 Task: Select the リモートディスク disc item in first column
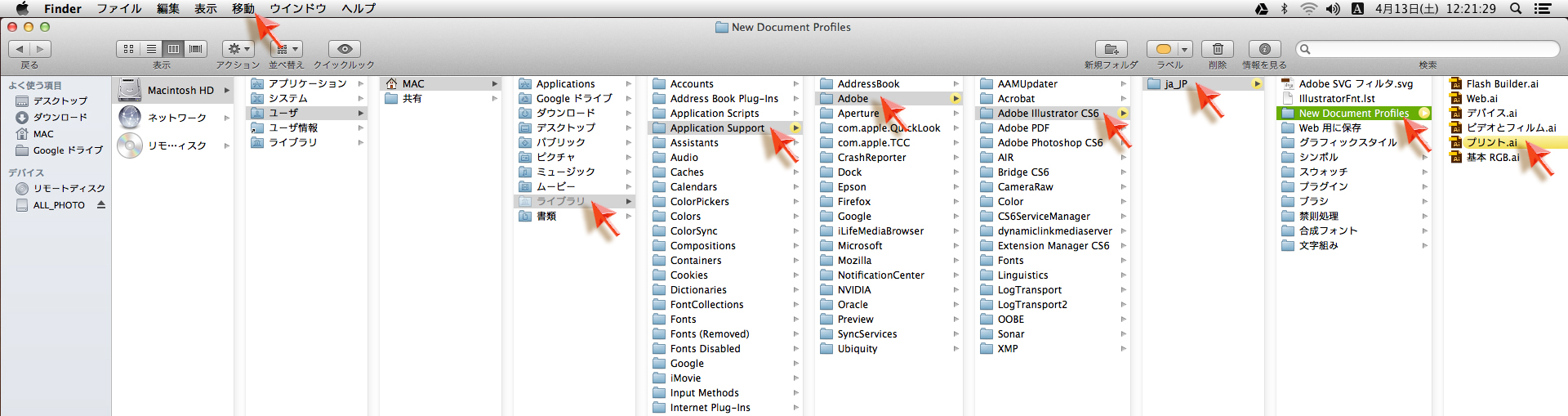coord(173,145)
